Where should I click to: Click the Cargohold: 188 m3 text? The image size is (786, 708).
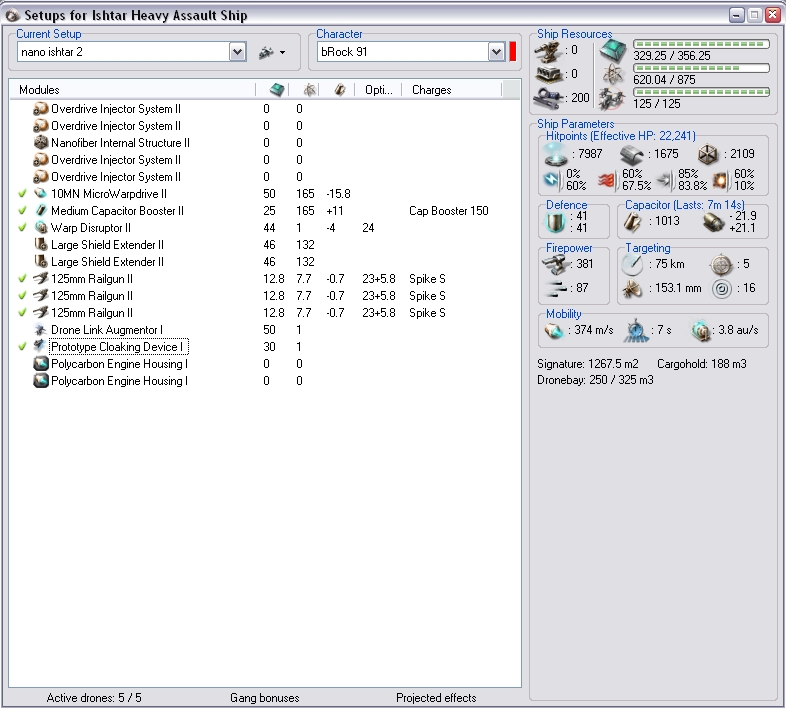[x=702, y=364]
